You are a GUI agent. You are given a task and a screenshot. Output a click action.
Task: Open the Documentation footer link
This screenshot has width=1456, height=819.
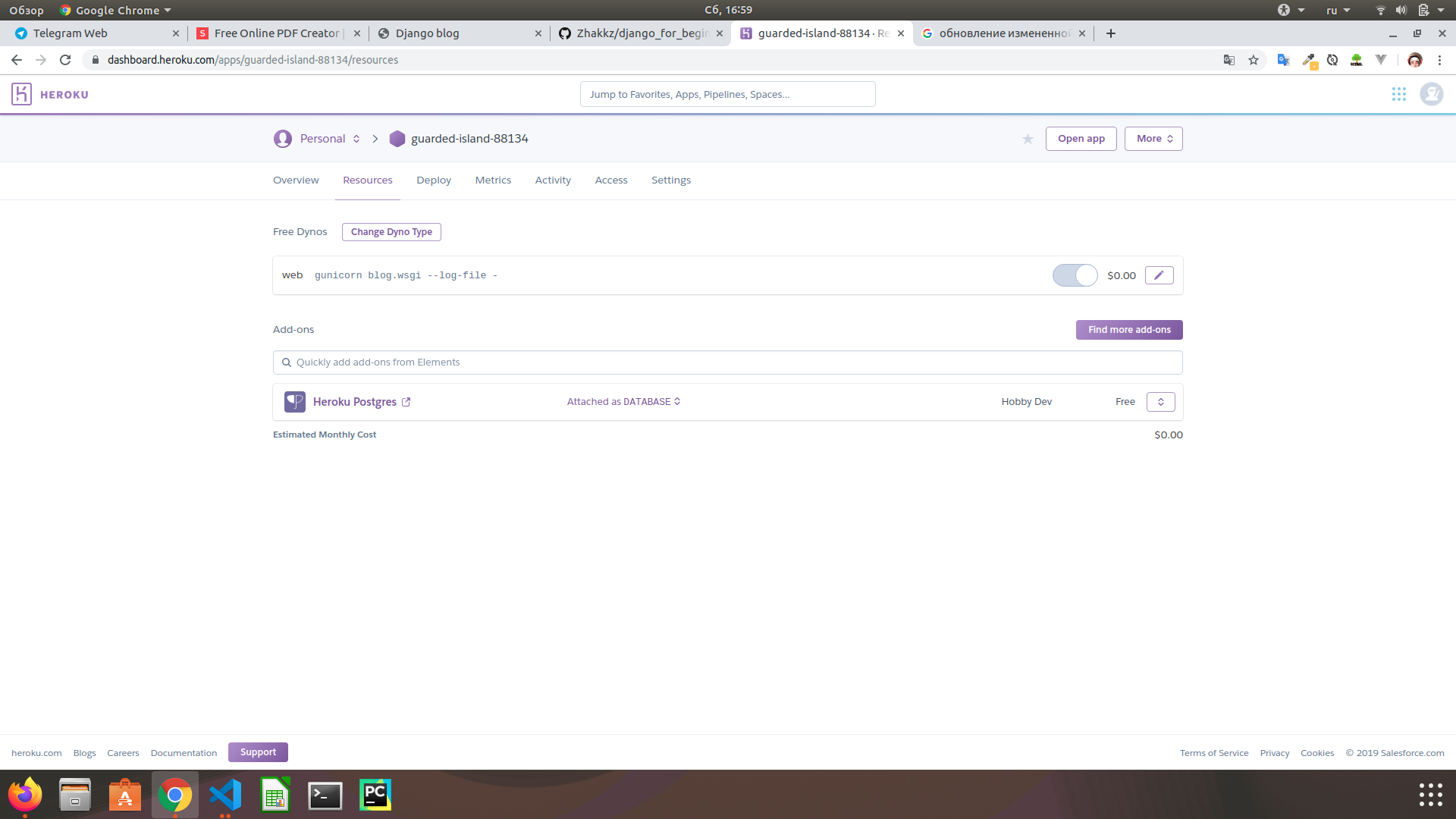coord(184,753)
